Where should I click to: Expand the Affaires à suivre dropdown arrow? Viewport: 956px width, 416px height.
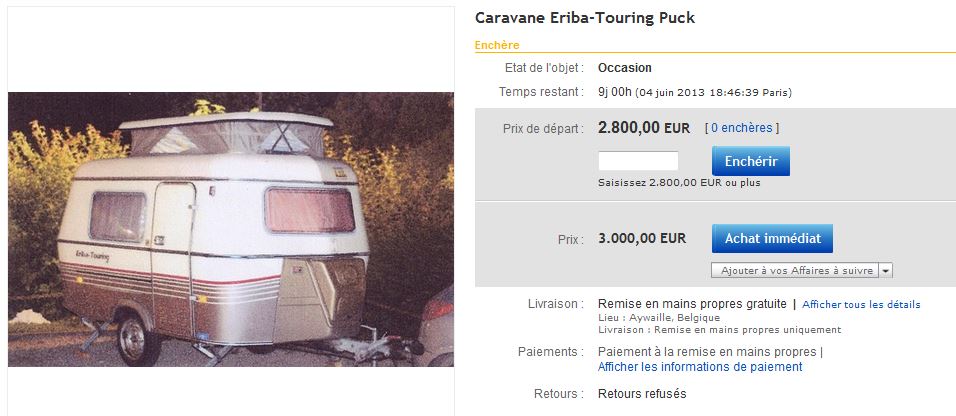point(886,270)
